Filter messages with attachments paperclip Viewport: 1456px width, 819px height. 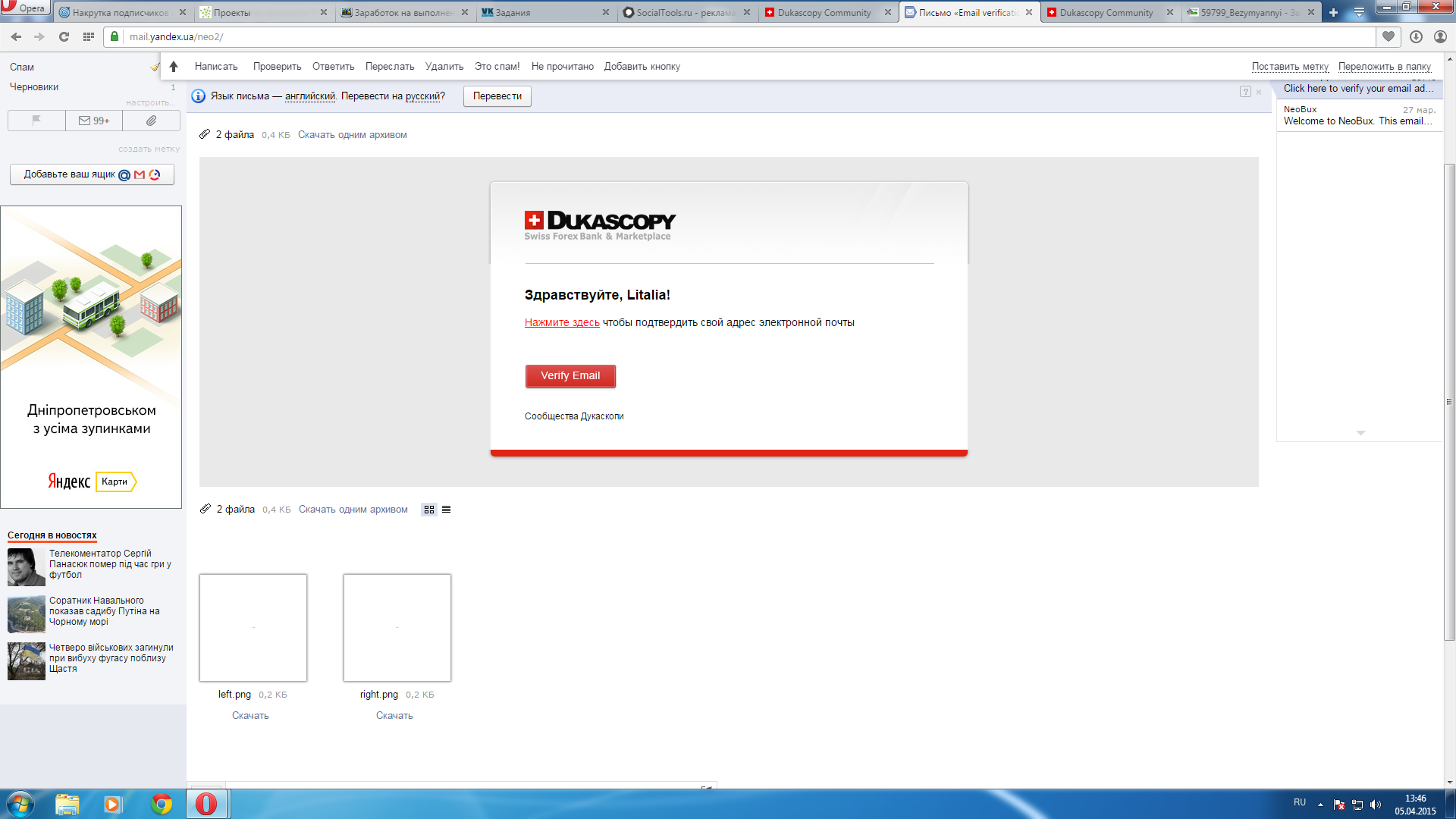tap(152, 121)
